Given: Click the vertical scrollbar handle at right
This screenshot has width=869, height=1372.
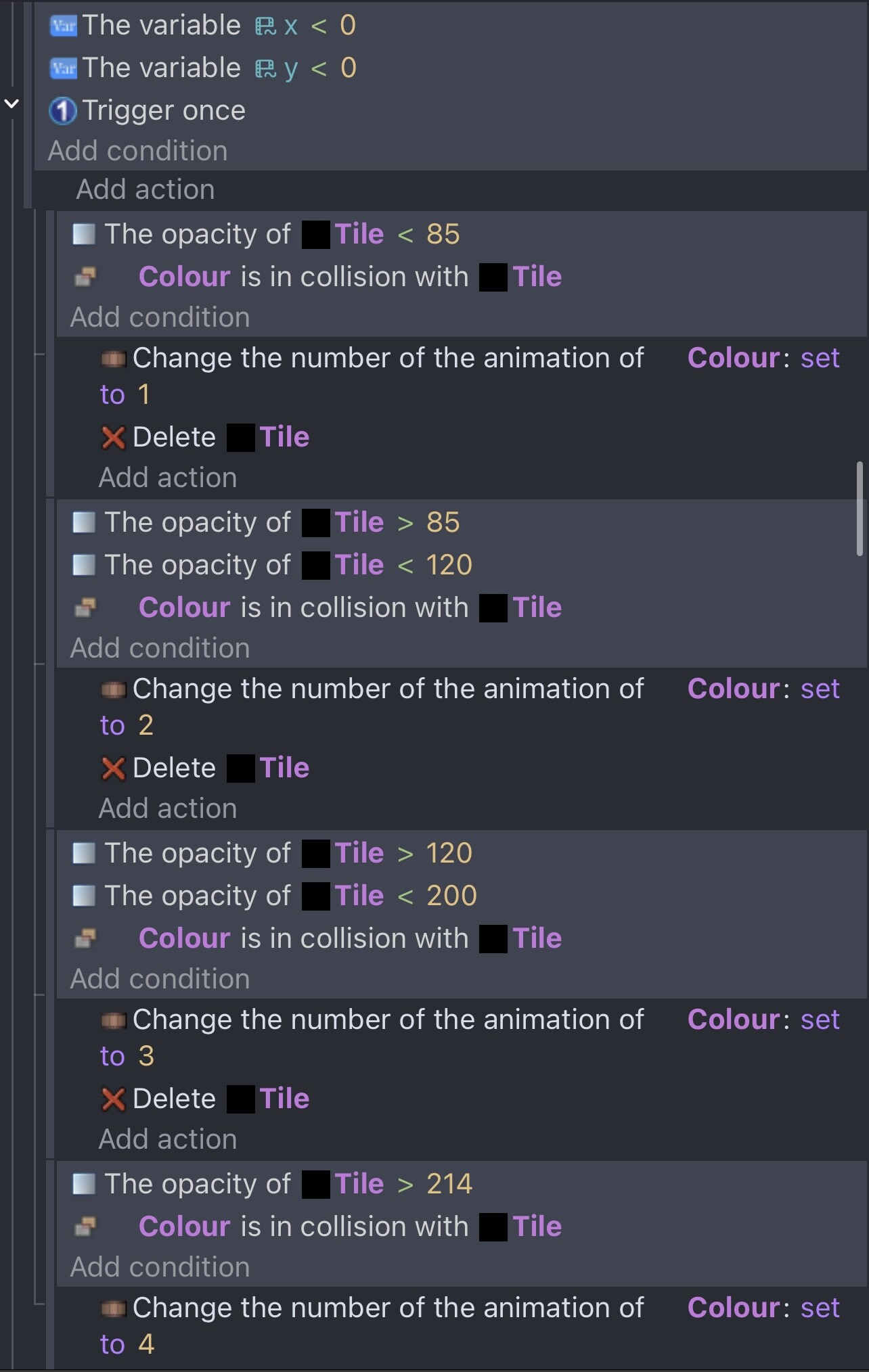Looking at the screenshot, I should tap(860, 509).
